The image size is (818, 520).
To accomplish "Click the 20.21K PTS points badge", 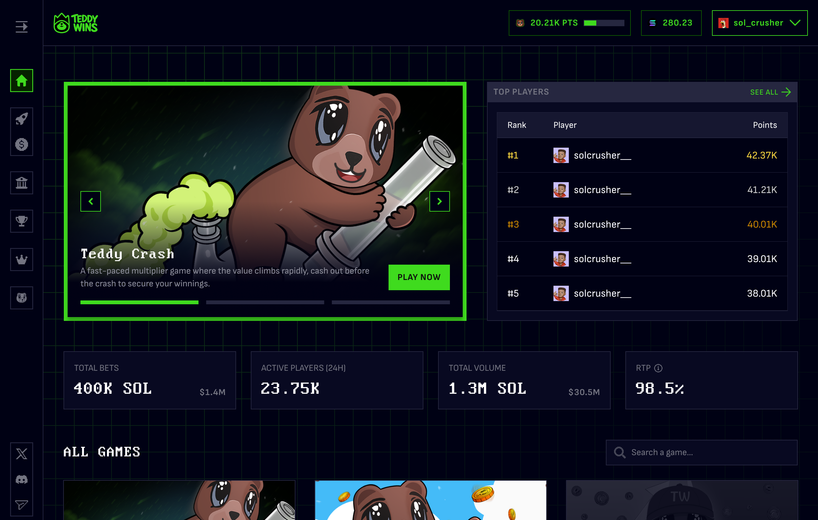I will coord(570,23).
